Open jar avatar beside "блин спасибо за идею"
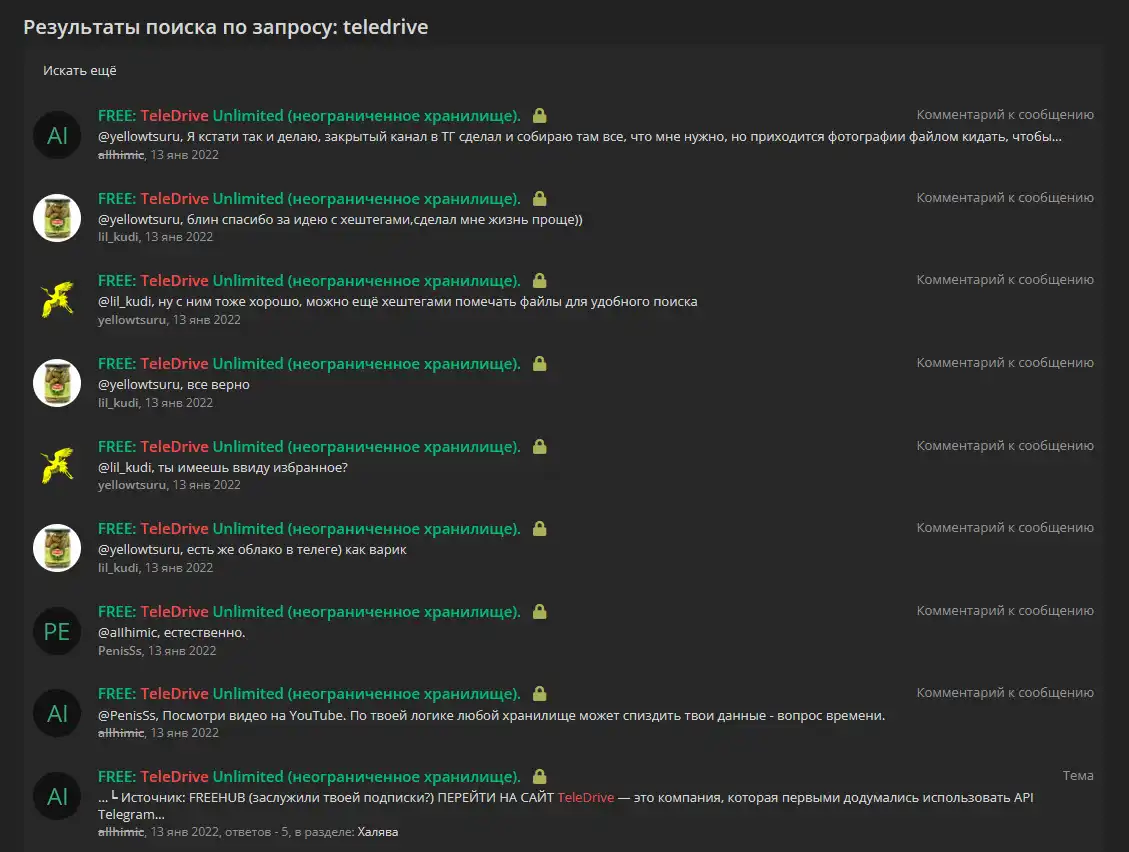Viewport: 1129px width, 852px height. click(x=57, y=218)
